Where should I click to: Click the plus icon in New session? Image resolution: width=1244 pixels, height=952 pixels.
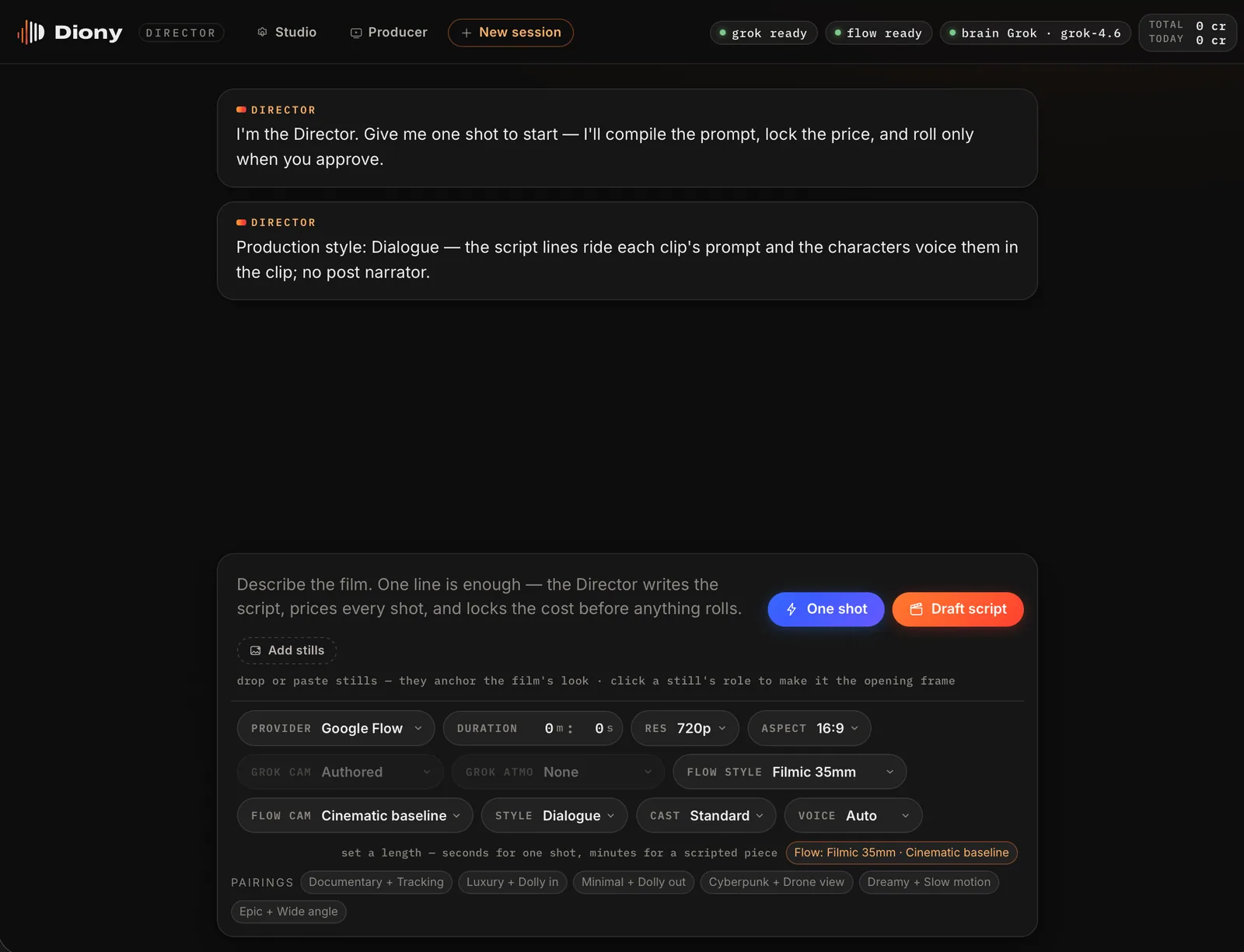466,33
